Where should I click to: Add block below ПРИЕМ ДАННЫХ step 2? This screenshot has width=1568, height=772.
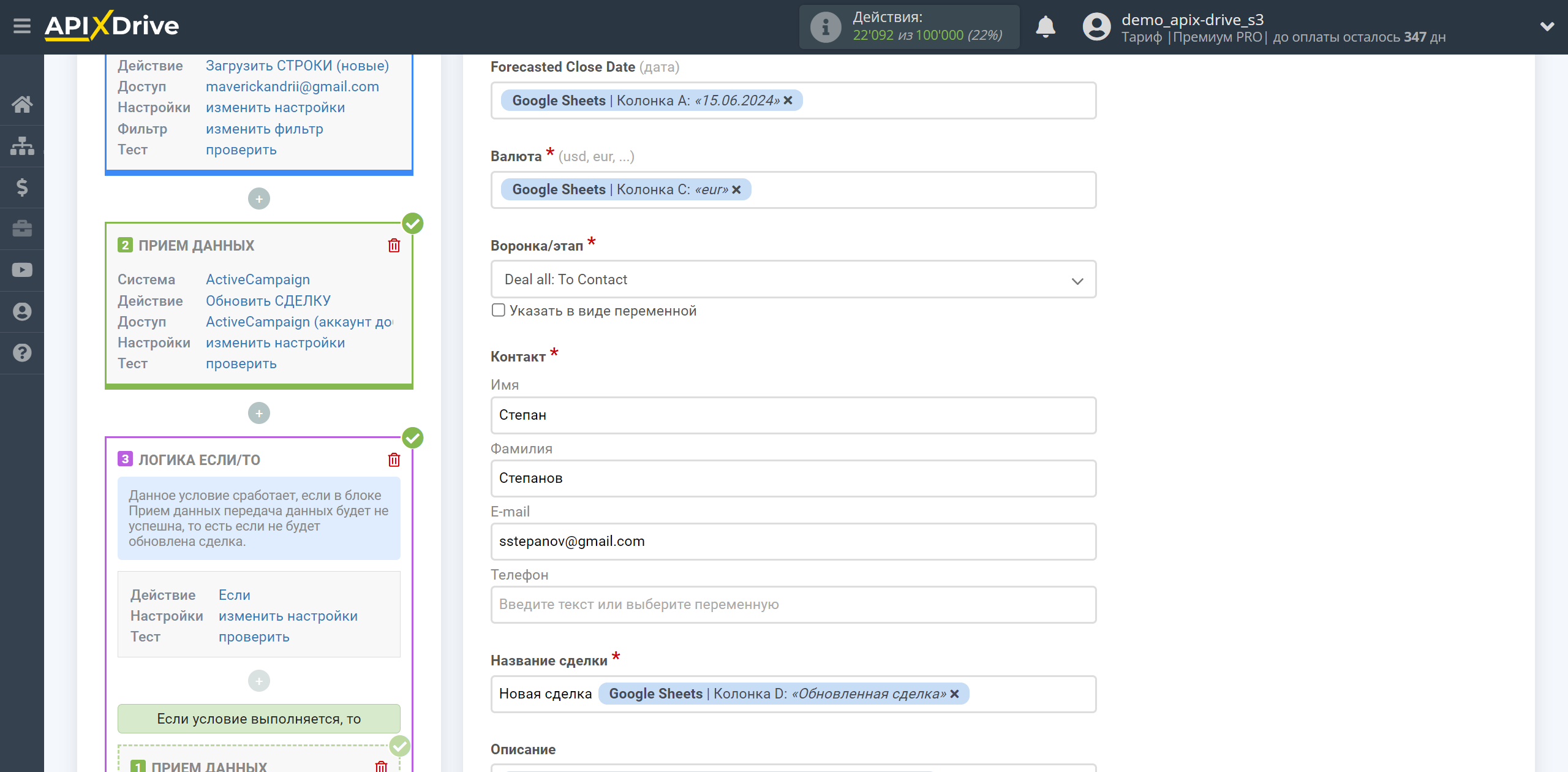pyautogui.click(x=259, y=413)
